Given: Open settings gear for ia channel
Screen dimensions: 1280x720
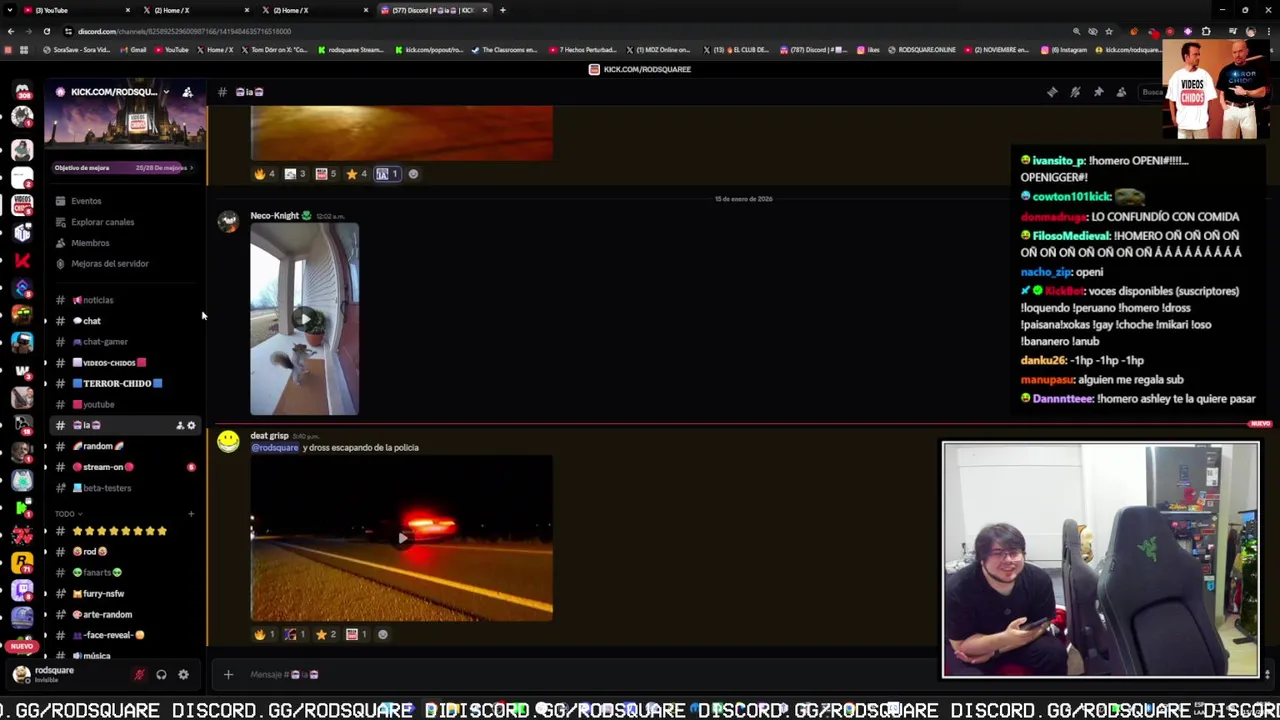Looking at the screenshot, I should (x=191, y=426).
